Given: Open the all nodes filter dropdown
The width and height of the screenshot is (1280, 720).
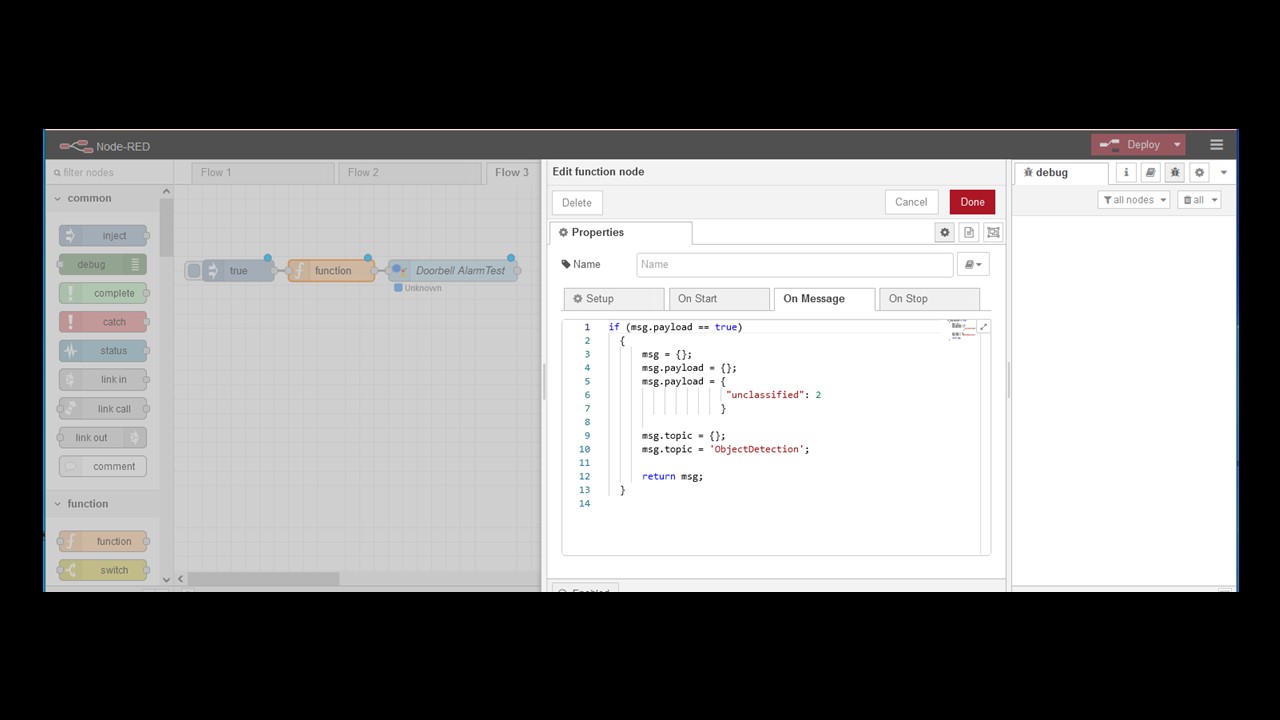Looking at the screenshot, I should pos(1133,199).
